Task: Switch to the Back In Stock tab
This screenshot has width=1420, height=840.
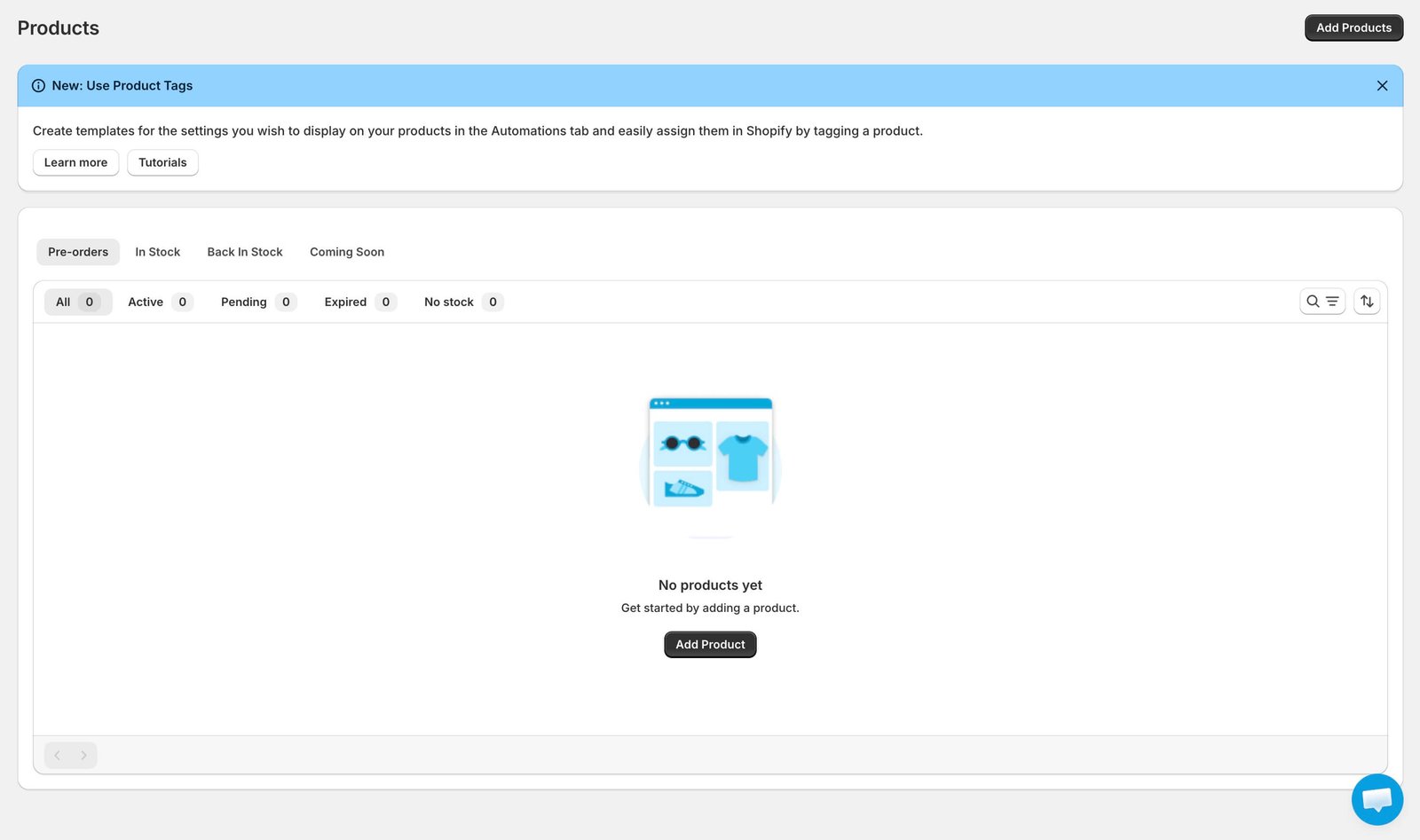Action: tap(245, 252)
